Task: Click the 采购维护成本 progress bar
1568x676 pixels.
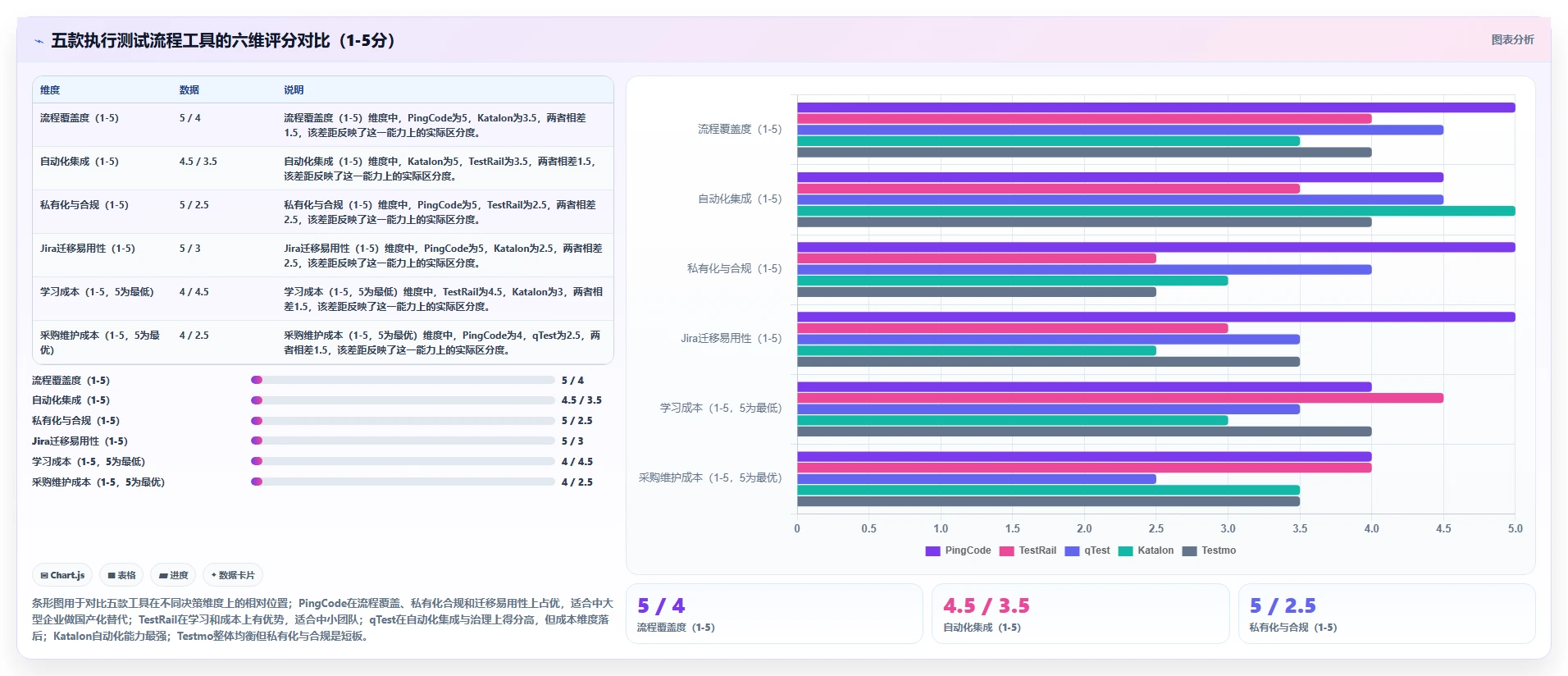Action: click(403, 482)
